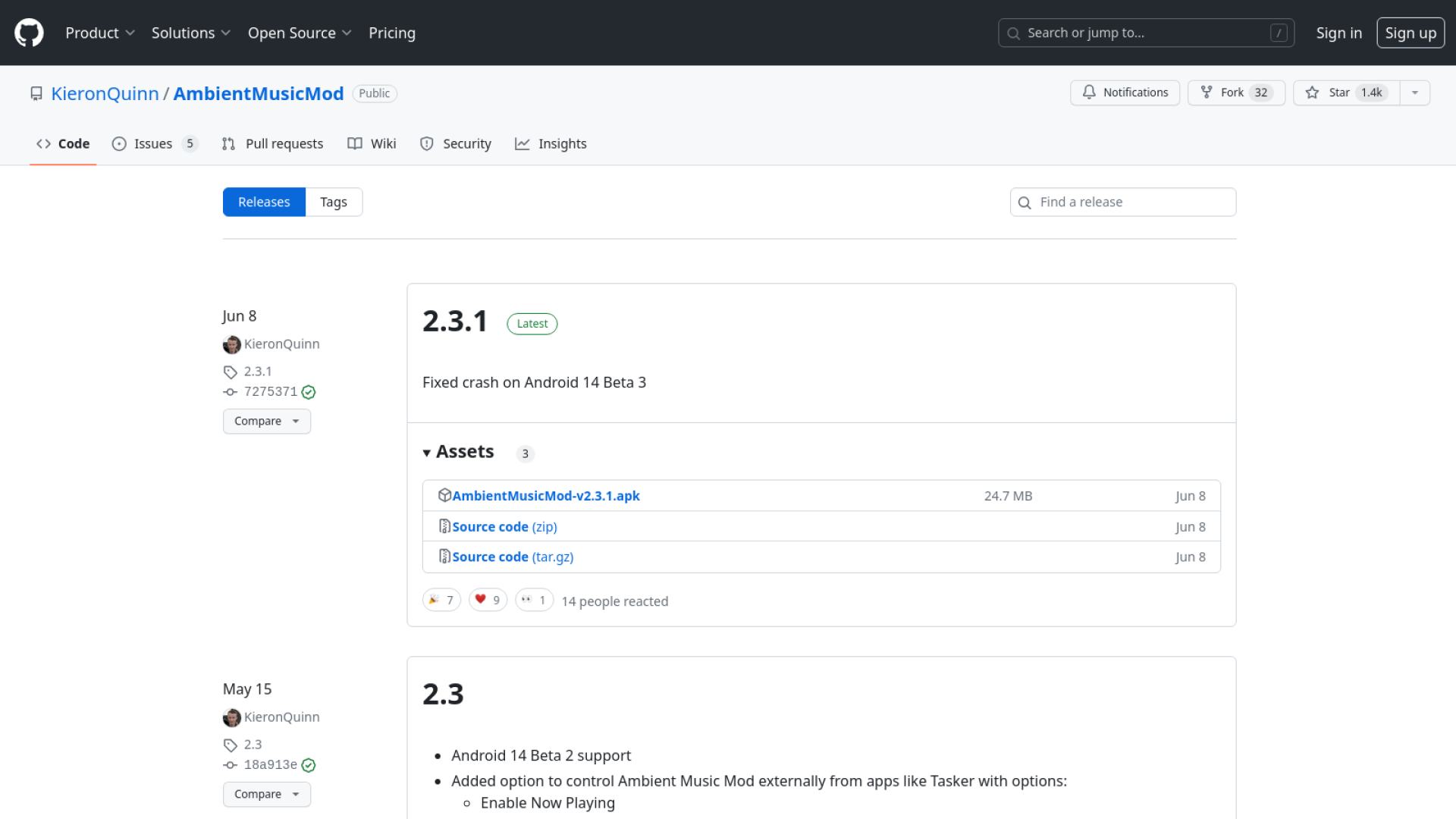The width and height of the screenshot is (1456, 819).
Task: Collapse the Assets section triangle
Action: [x=427, y=453]
